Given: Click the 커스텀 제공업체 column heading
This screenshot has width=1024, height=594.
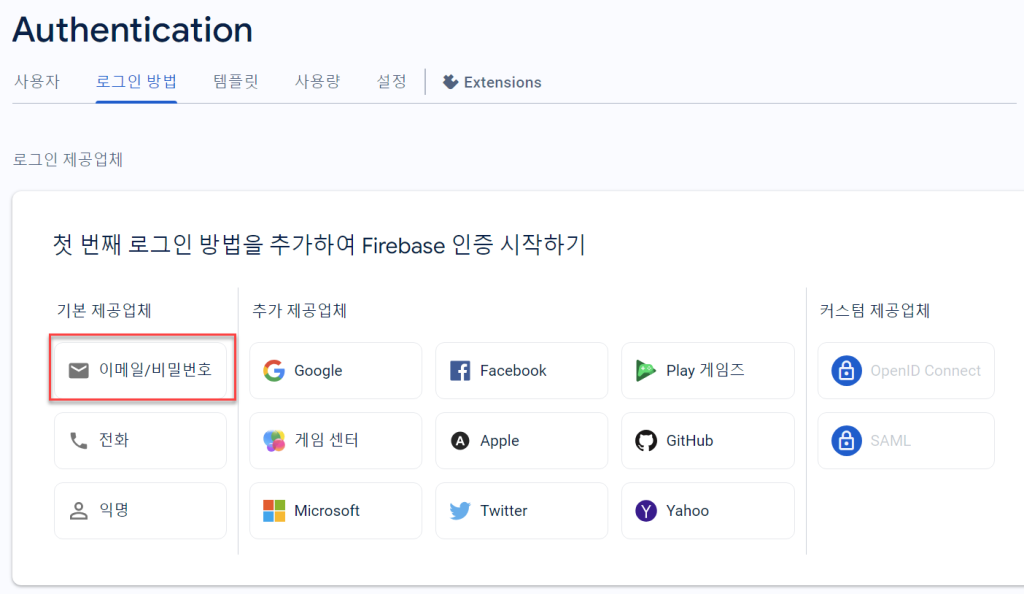Looking at the screenshot, I should (874, 311).
